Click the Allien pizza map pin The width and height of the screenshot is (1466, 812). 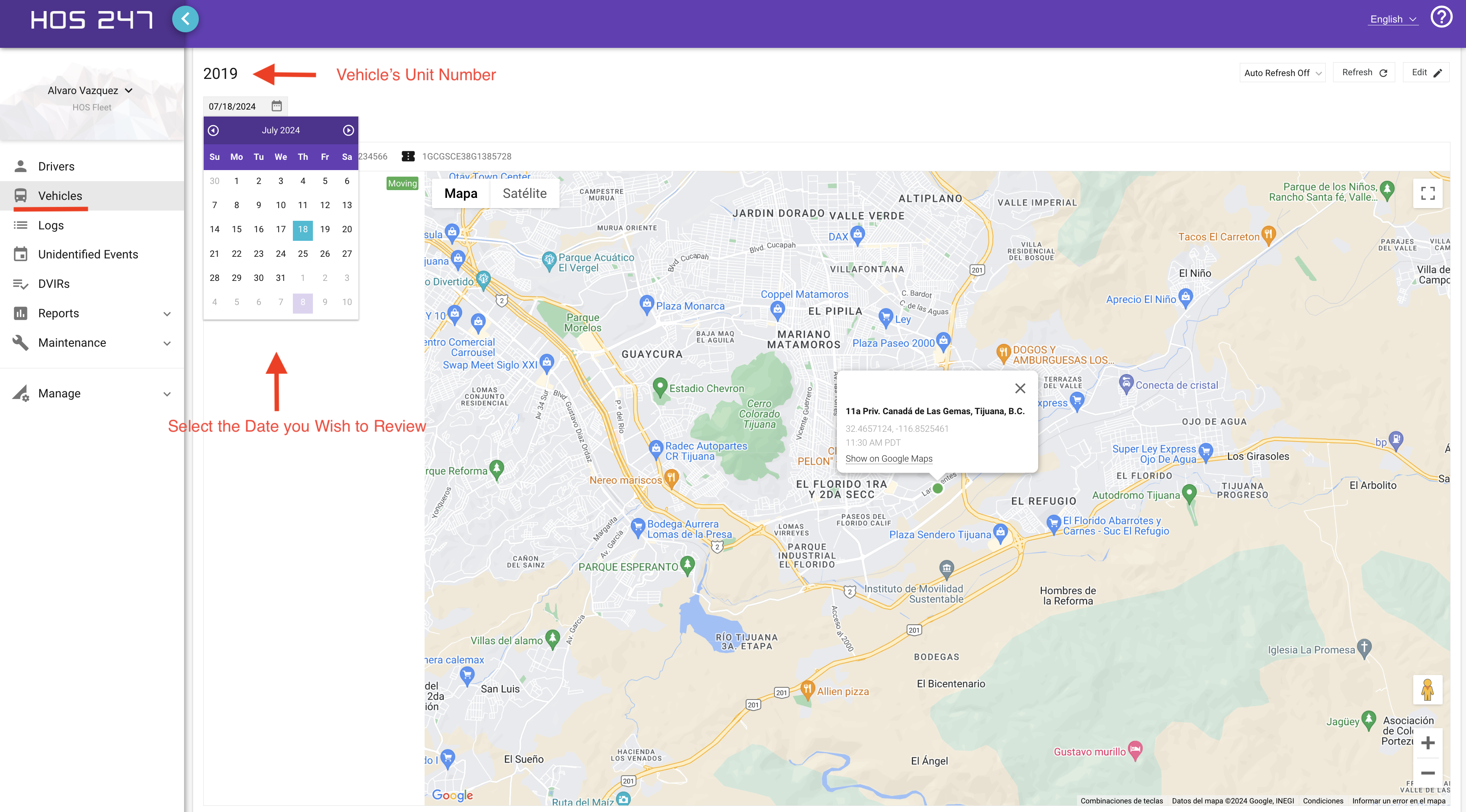coord(807,690)
